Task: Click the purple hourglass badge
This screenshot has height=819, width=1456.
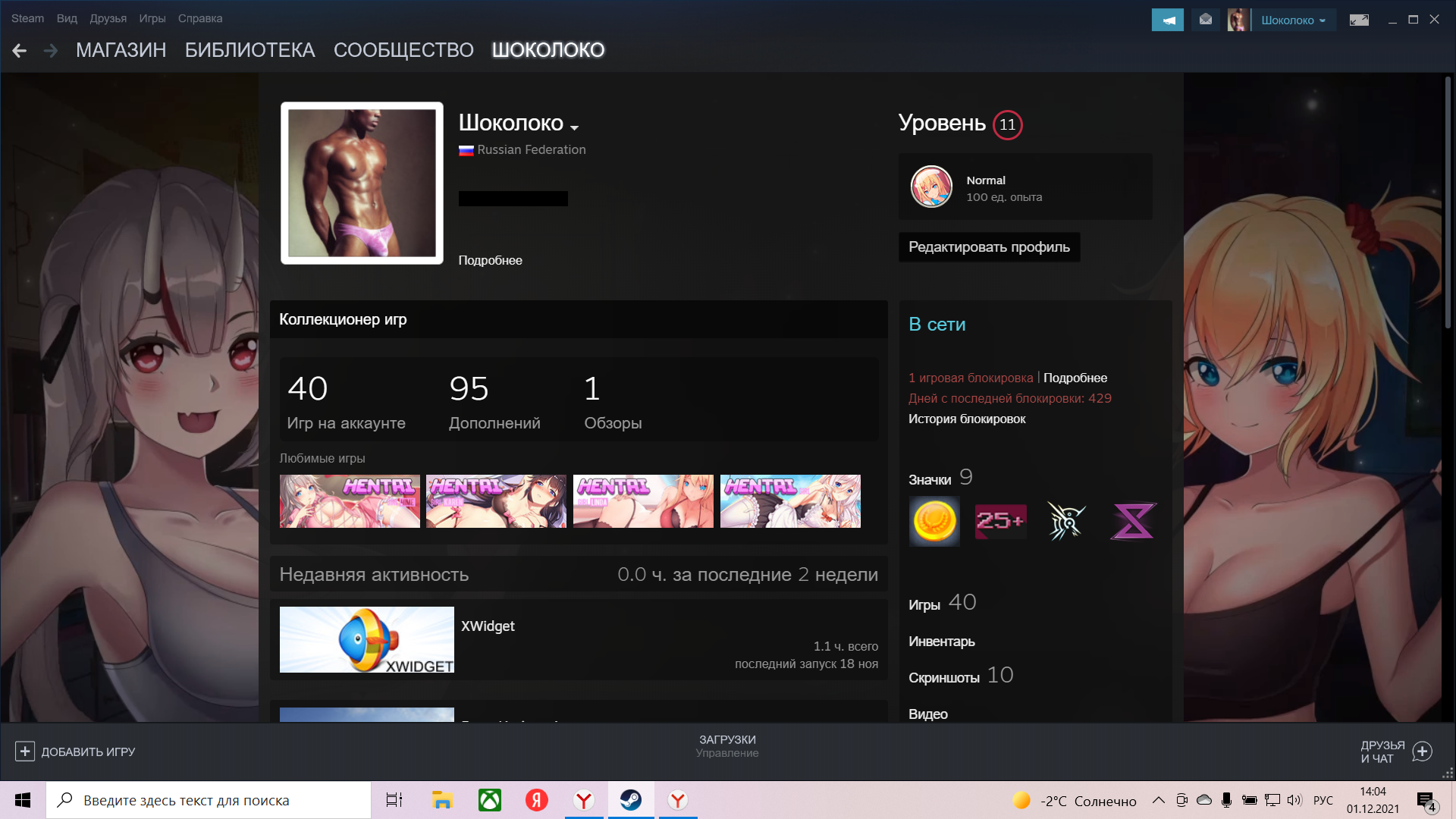Action: tap(1133, 522)
